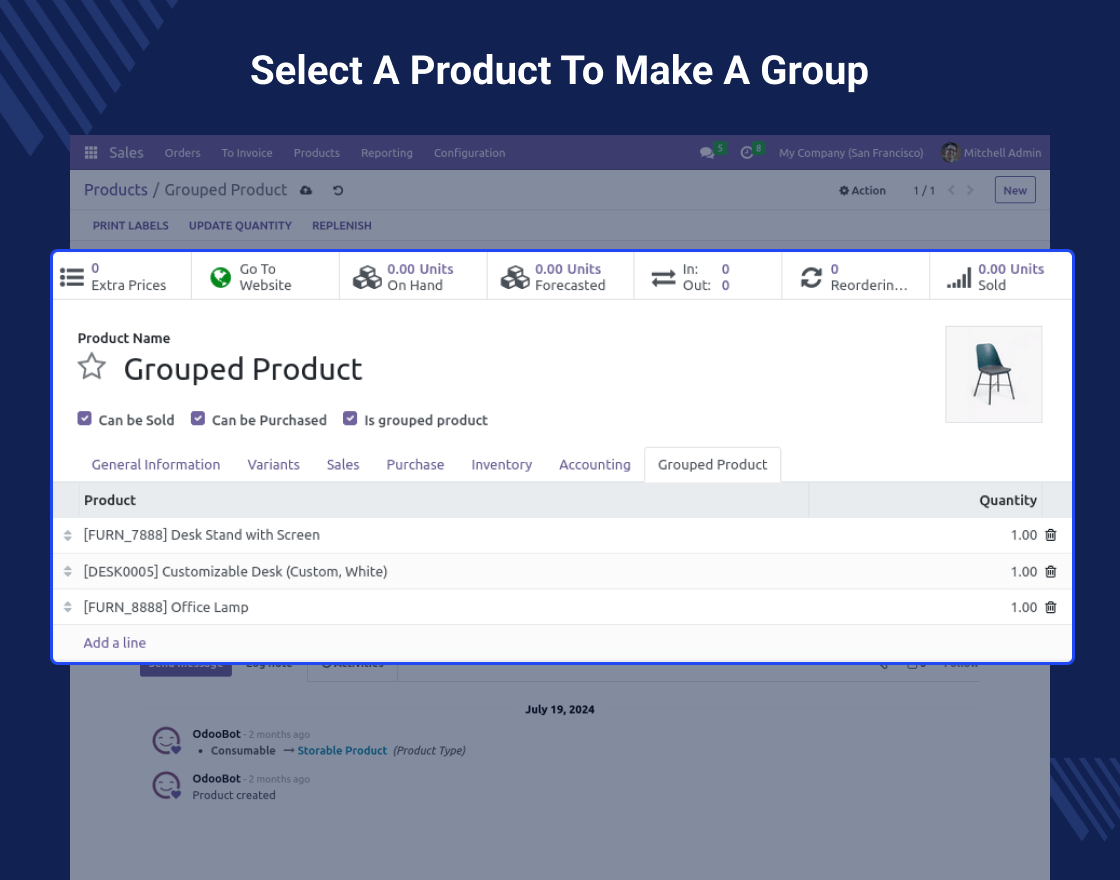Switch to the Purchase tab
This screenshot has height=880, width=1120.
coord(415,464)
